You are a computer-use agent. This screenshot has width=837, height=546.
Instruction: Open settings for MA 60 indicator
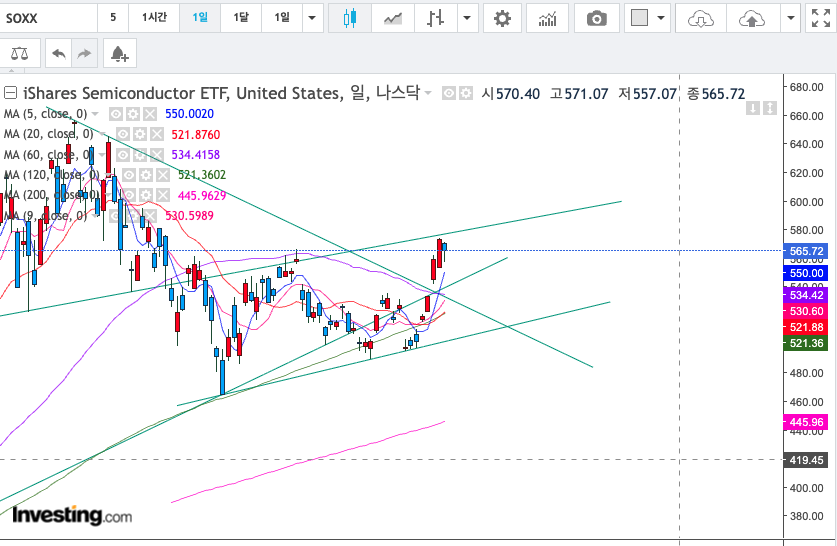(x=140, y=155)
